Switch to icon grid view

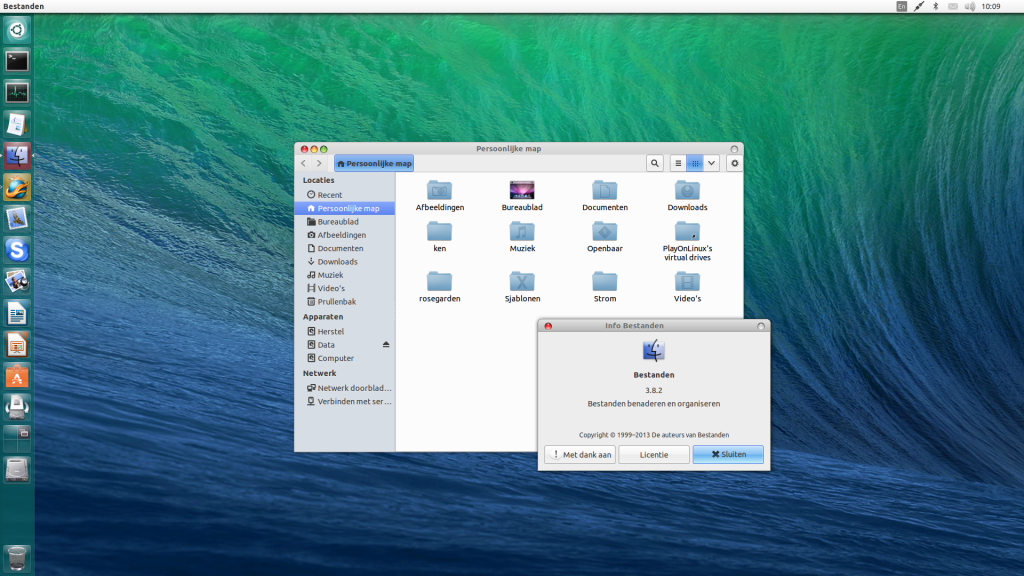[694, 163]
